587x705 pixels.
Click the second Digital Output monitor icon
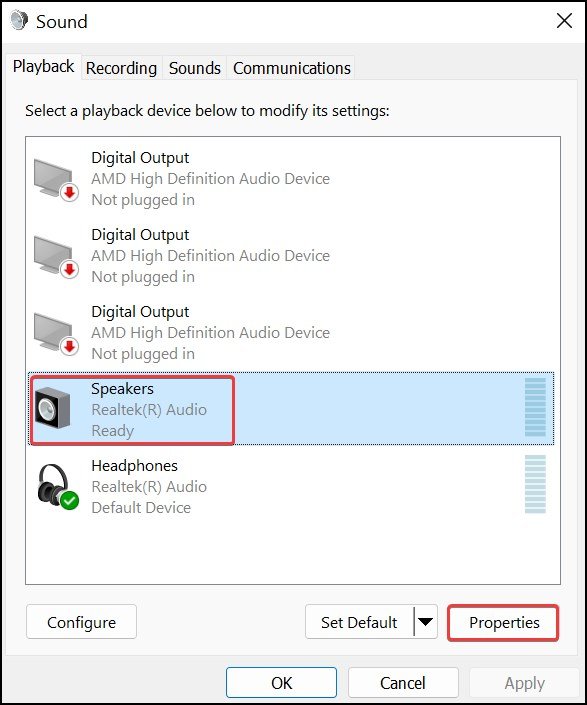coord(56,257)
